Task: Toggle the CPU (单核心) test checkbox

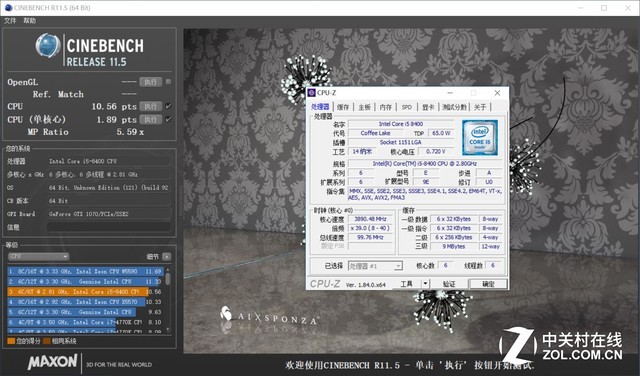Action: [168, 119]
